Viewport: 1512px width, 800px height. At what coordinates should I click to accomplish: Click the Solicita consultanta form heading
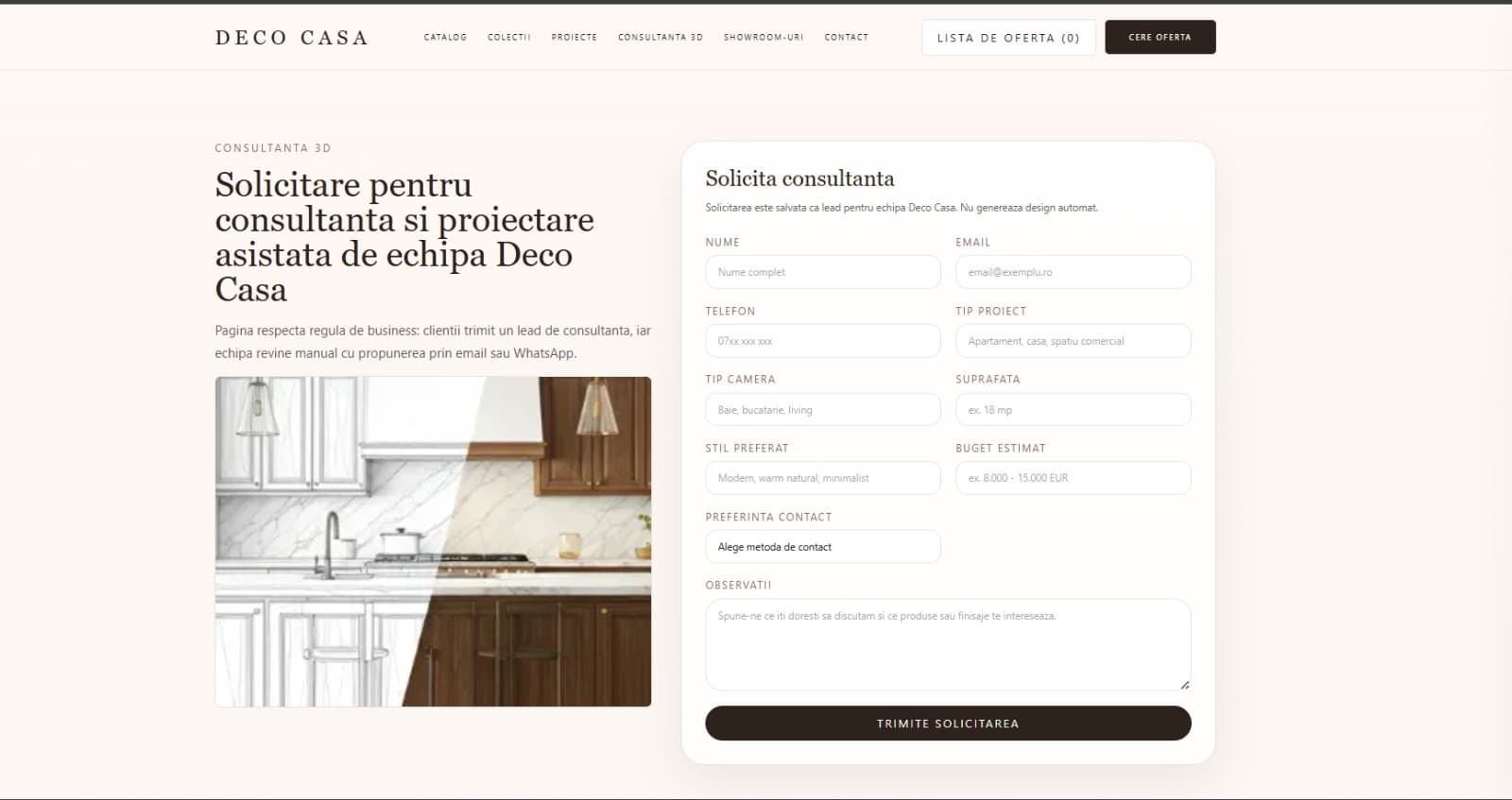(x=799, y=179)
